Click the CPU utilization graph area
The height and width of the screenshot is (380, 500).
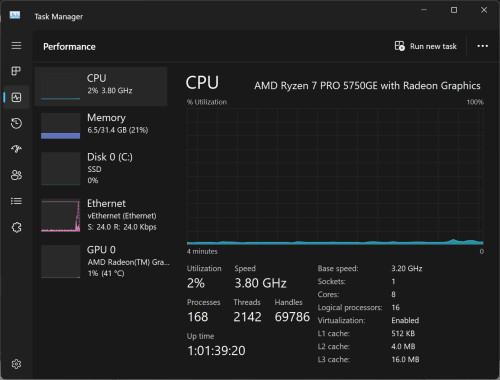click(x=335, y=177)
